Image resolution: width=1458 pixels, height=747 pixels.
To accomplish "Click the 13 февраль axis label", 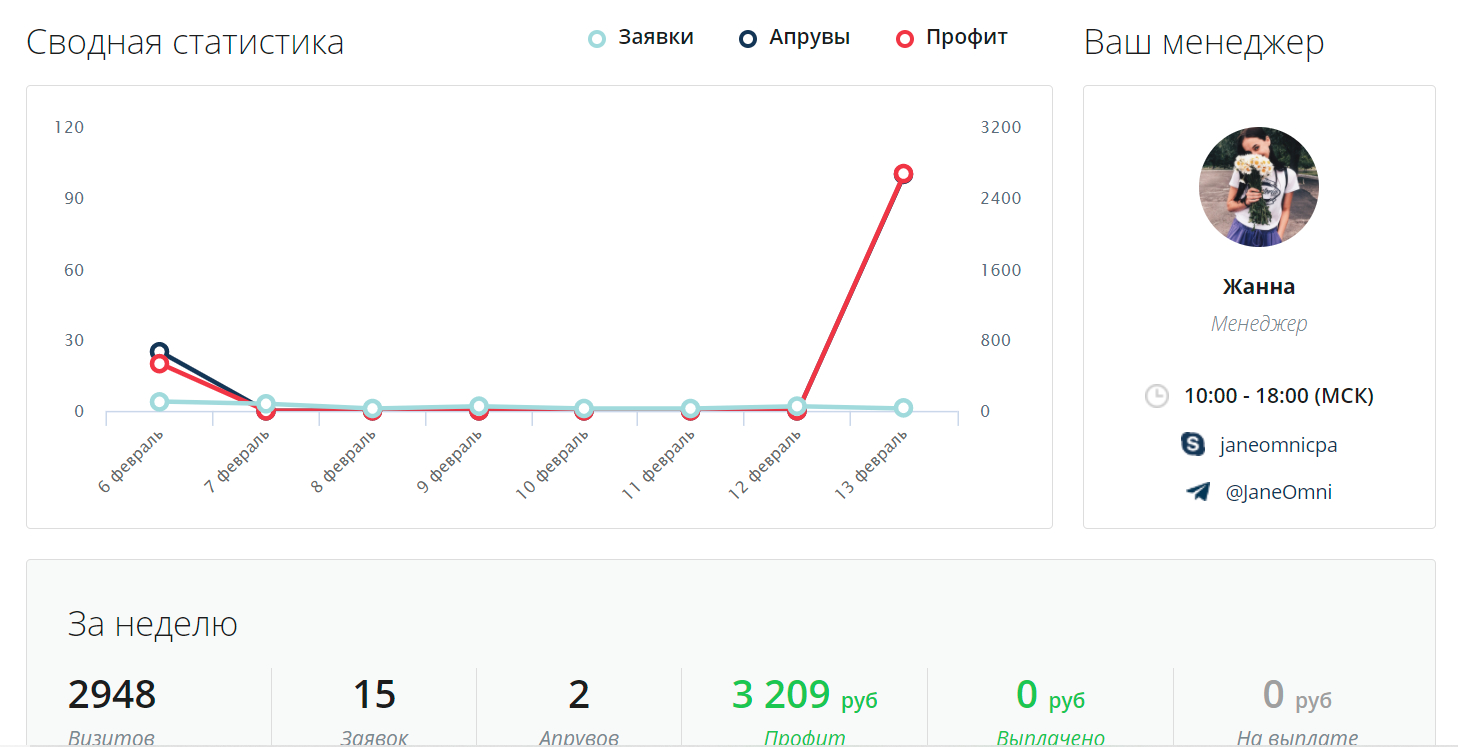I will point(874,463).
